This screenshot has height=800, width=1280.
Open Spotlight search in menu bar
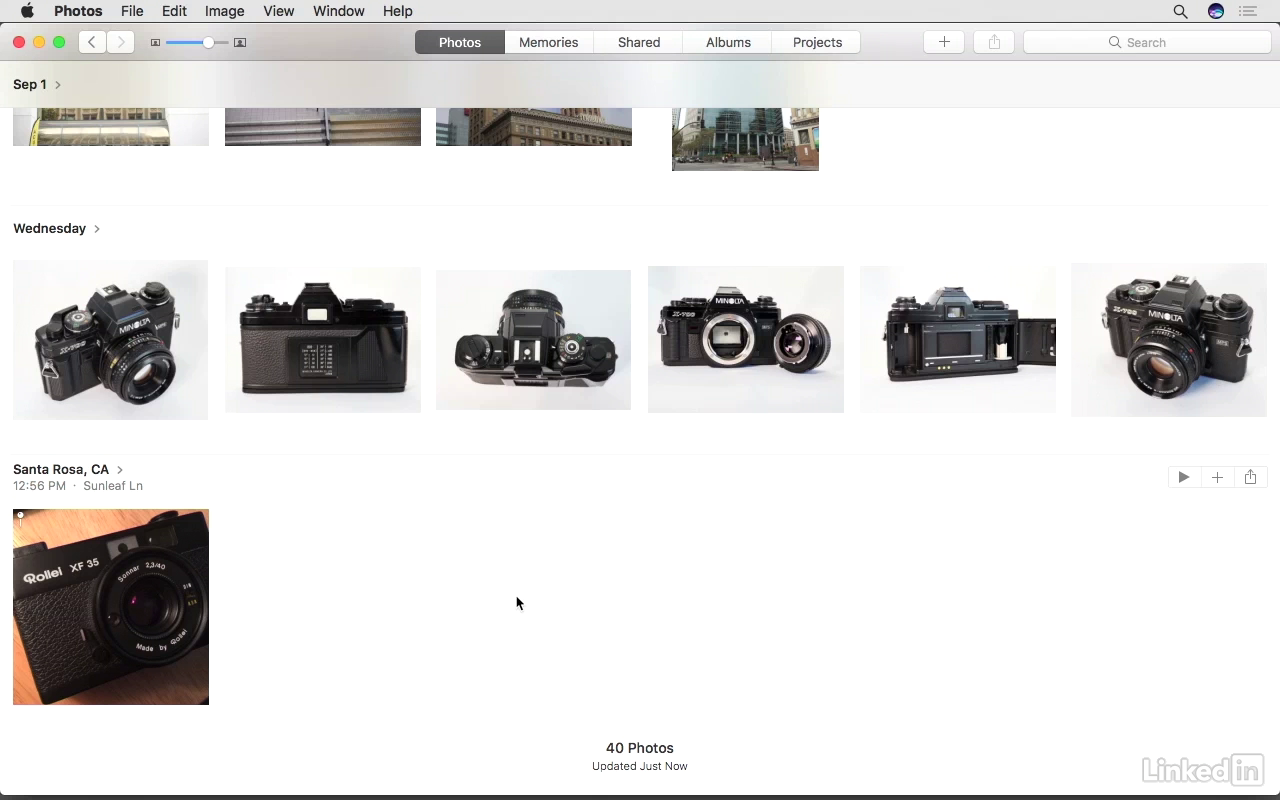click(1180, 11)
